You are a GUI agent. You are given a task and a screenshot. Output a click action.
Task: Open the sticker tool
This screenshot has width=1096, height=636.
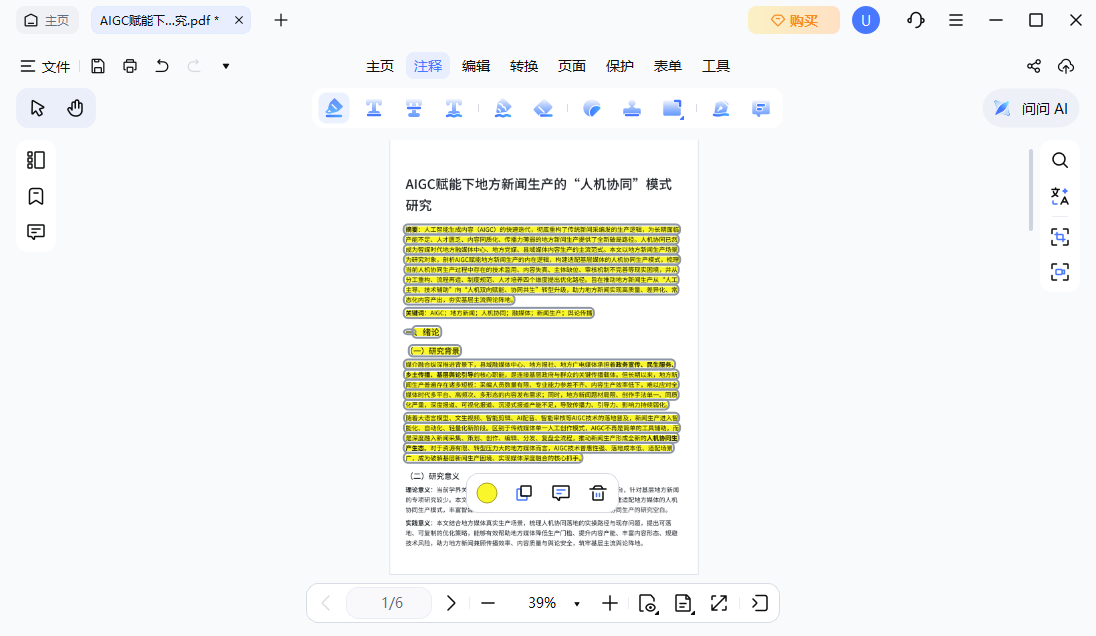(592, 108)
